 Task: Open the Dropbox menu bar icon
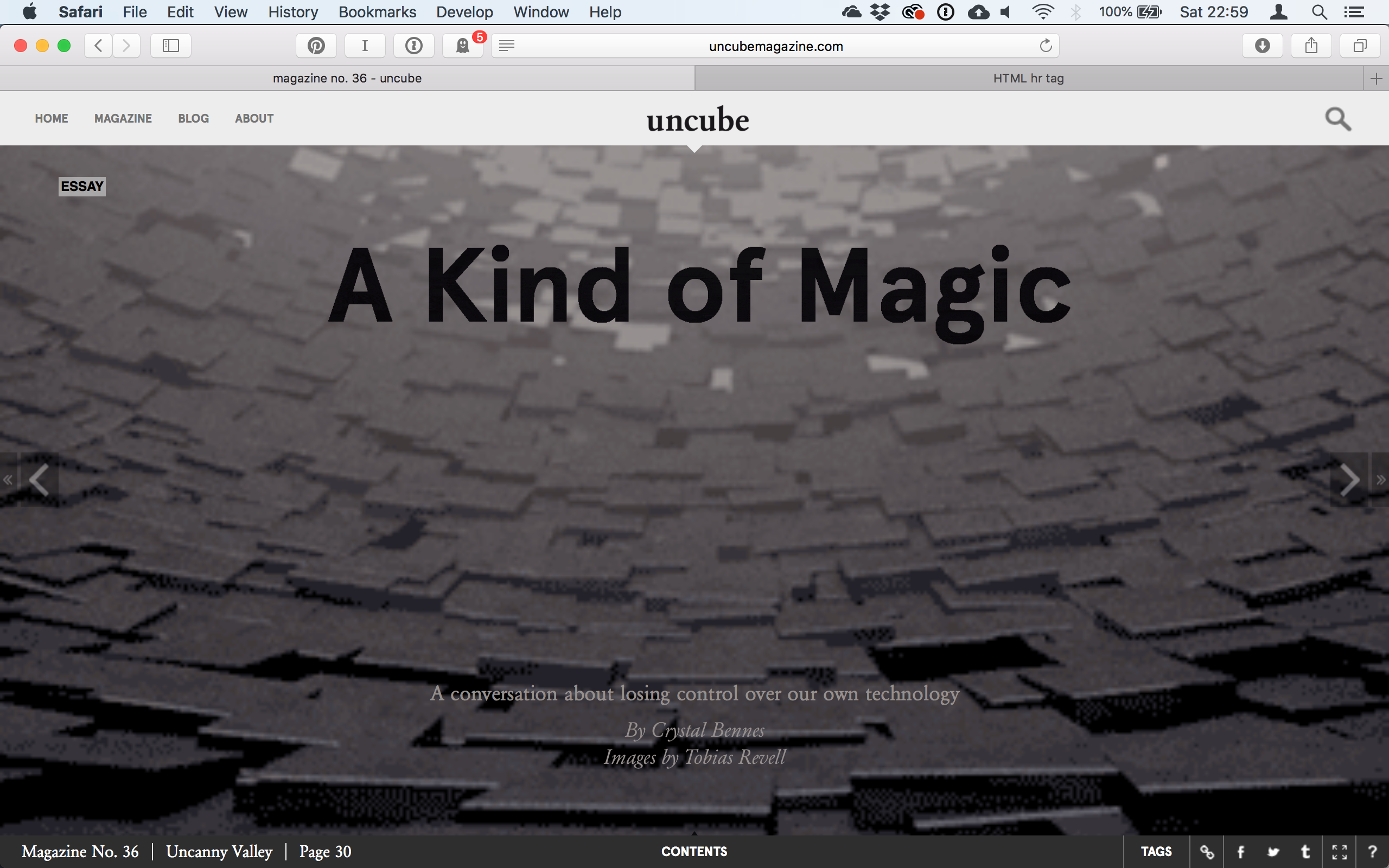pyautogui.click(x=880, y=11)
